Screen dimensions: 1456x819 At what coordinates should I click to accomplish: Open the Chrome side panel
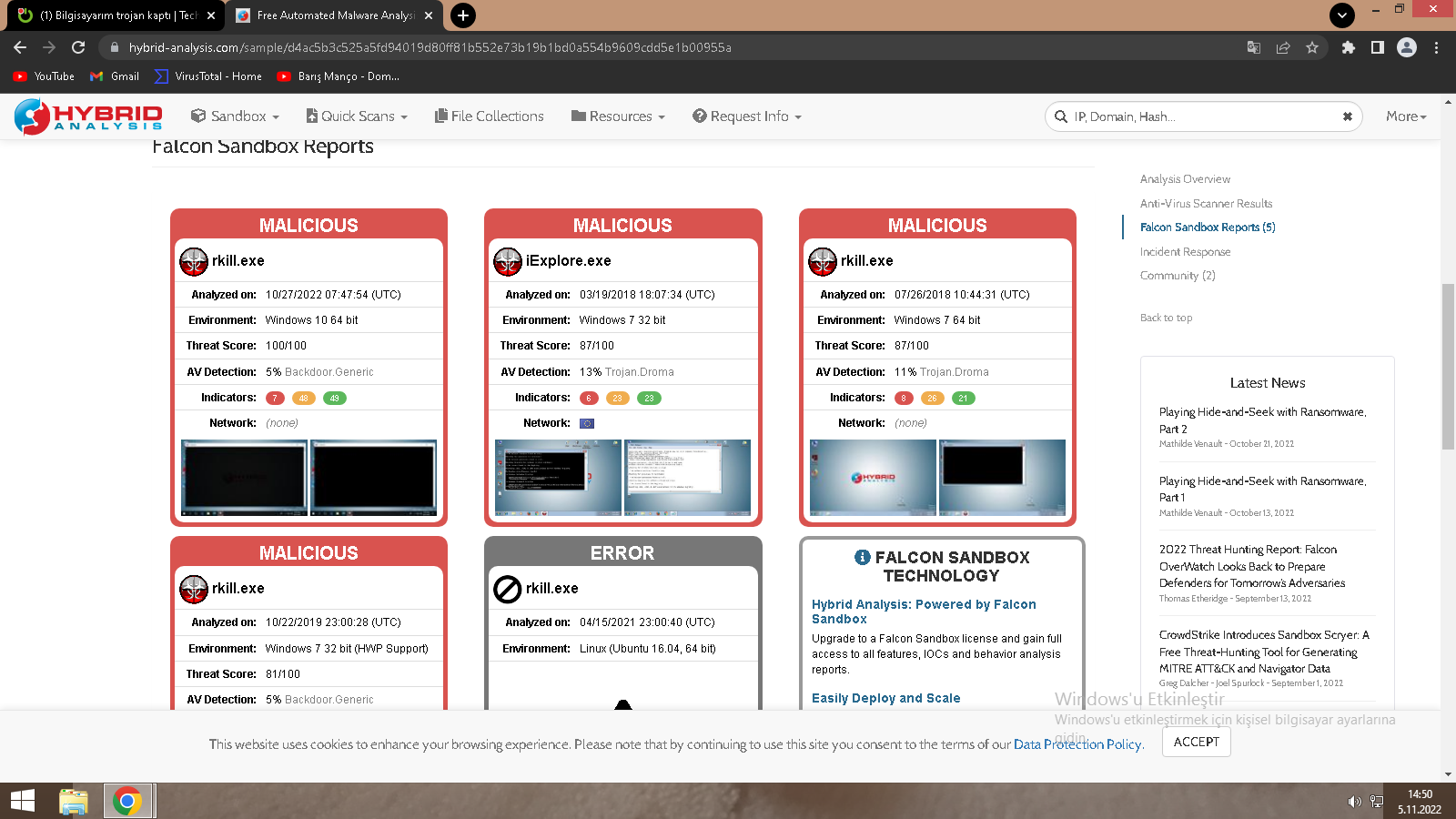(1378, 47)
